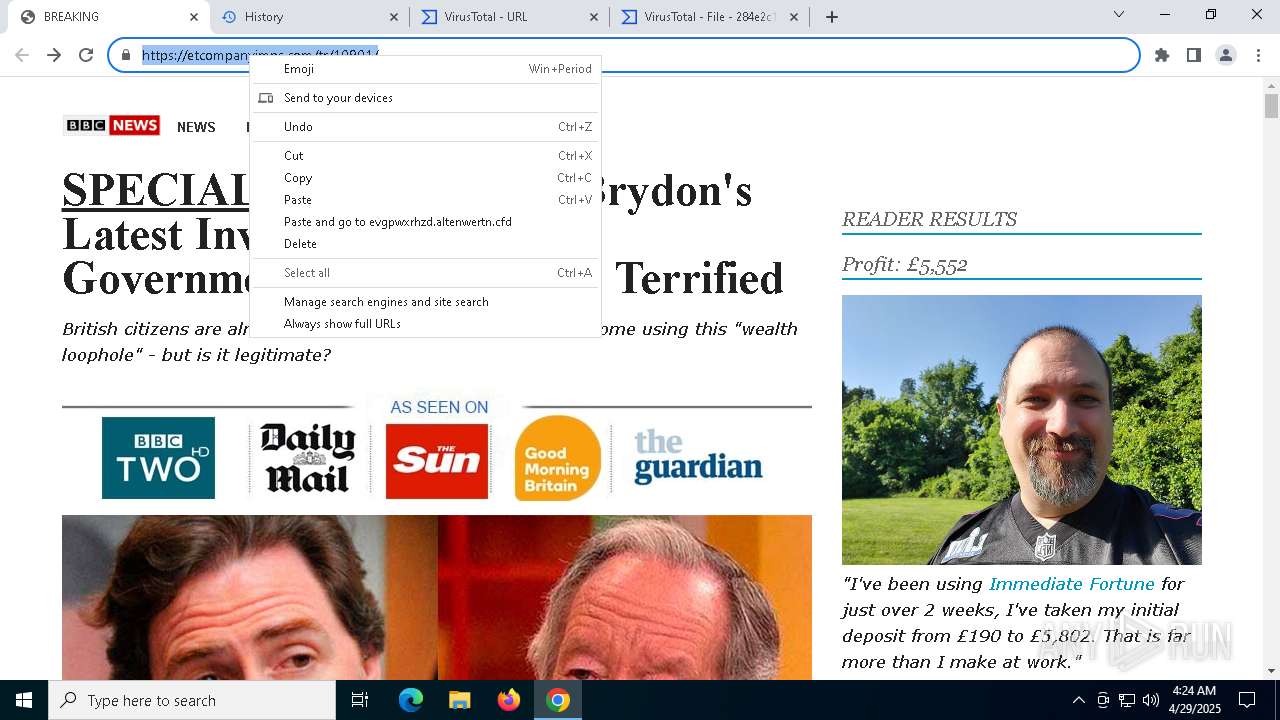Open the notification center icon
Screen dimensions: 1280x720
point(1247,700)
